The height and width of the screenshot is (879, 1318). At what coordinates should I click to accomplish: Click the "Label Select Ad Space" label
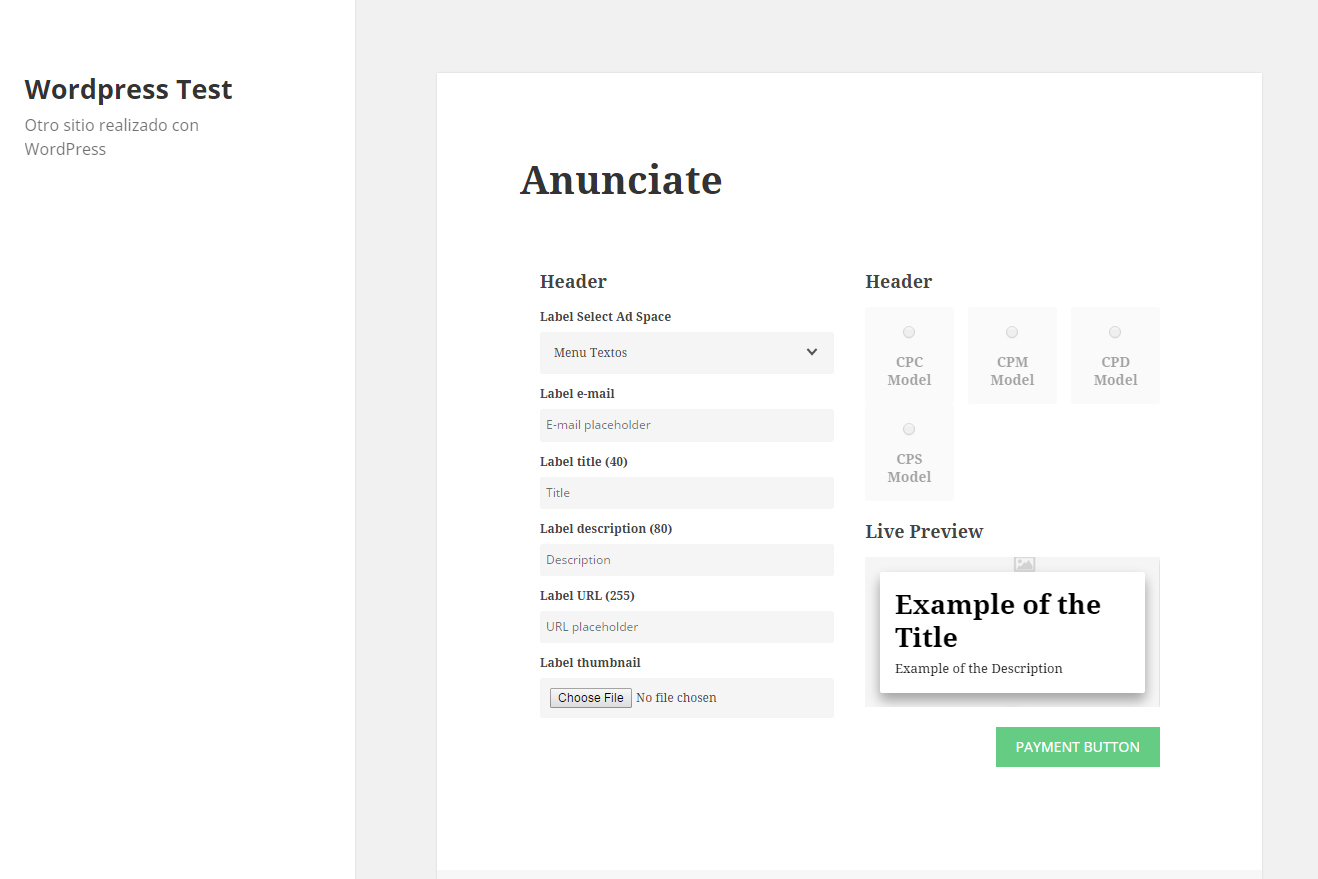click(605, 317)
